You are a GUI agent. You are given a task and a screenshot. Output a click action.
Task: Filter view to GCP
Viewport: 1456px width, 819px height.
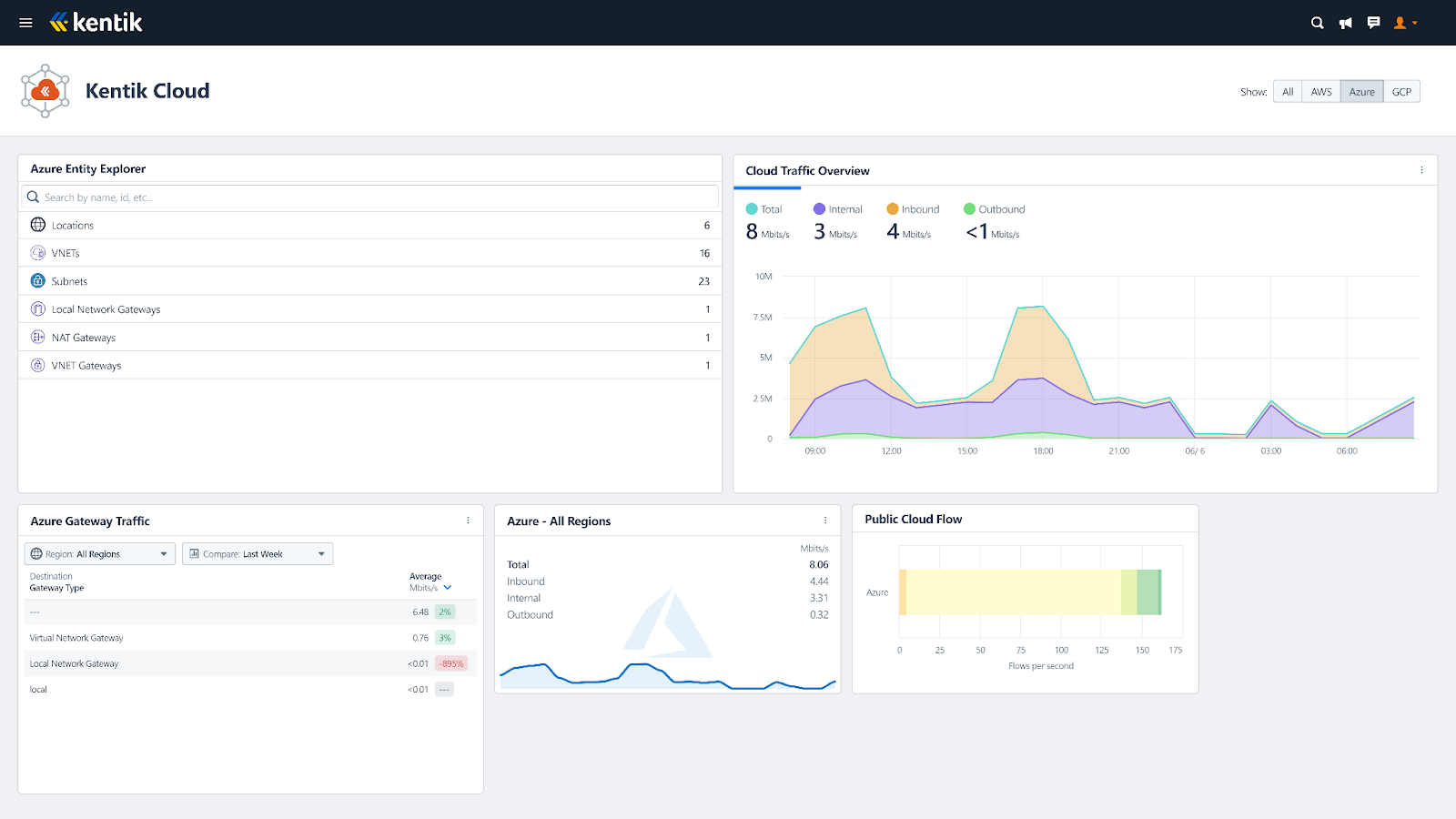click(1401, 92)
